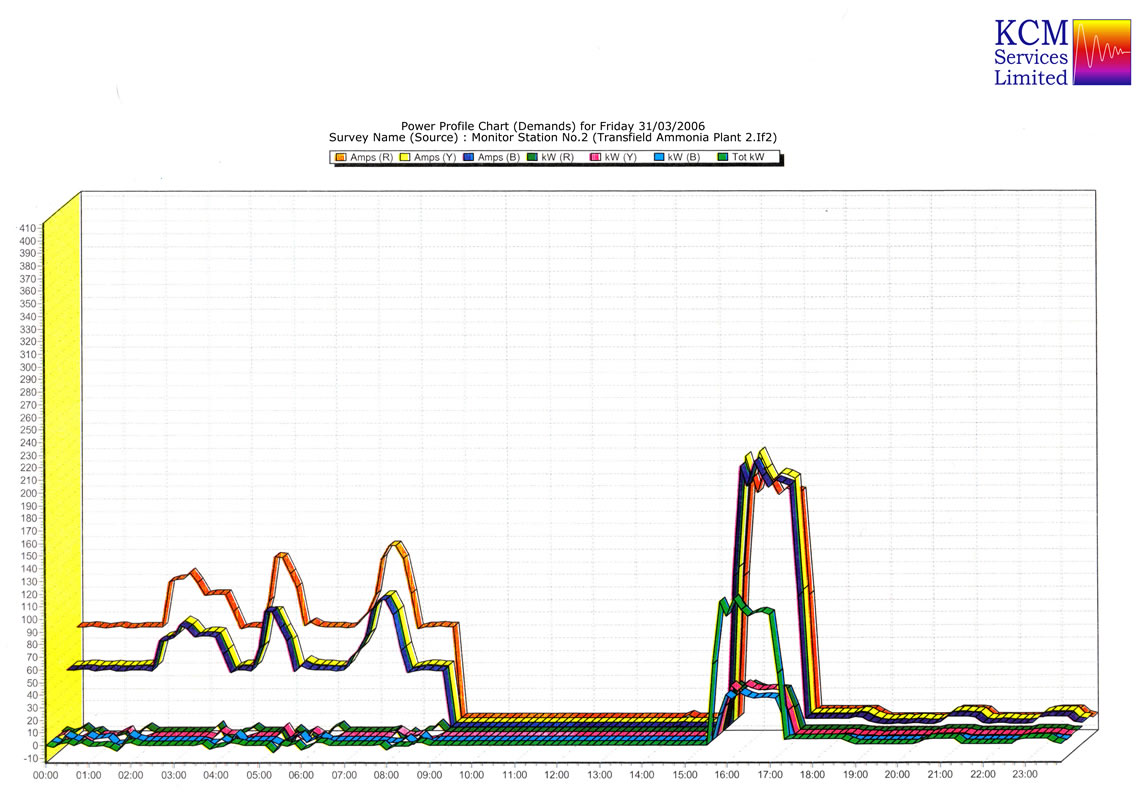Click the 11:00 time axis label
The height and width of the screenshot is (804, 1141).
[x=514, y=776]
